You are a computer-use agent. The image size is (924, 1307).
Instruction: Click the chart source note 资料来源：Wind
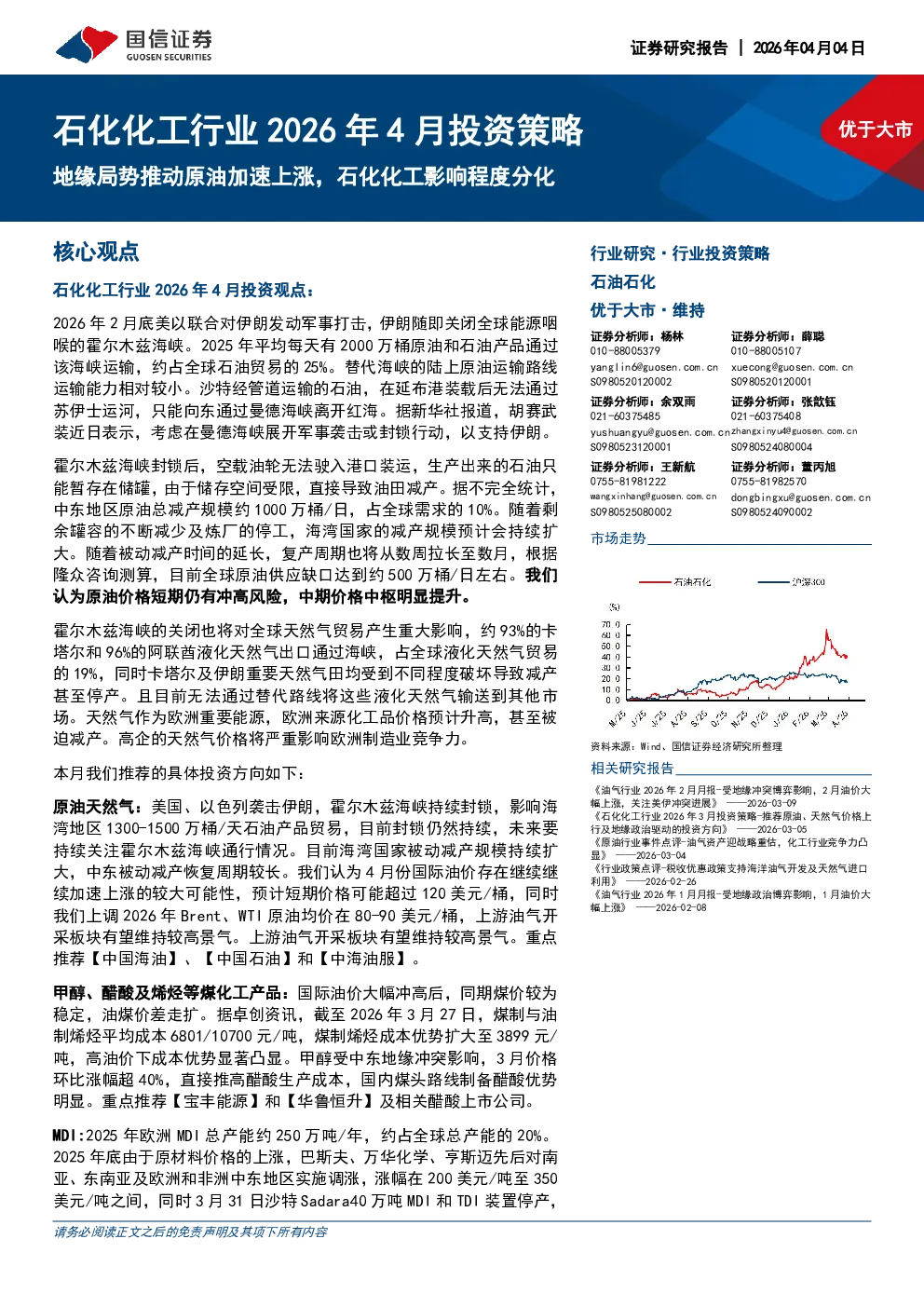click(686, 746)
